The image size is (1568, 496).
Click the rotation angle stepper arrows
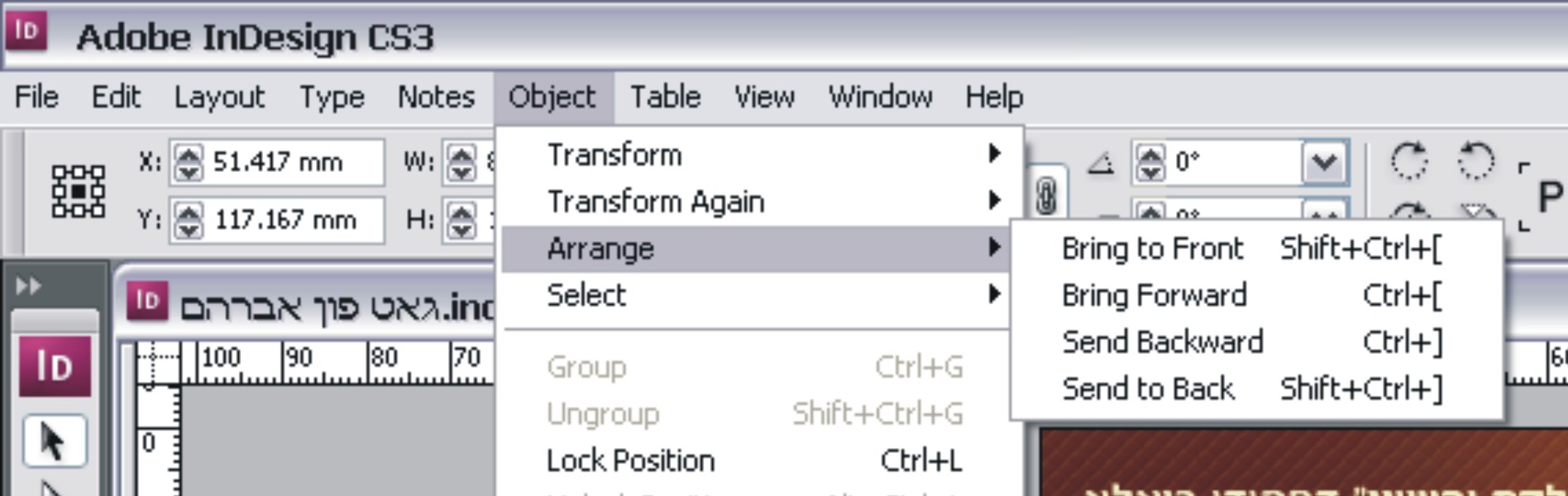pos(1150,162)
